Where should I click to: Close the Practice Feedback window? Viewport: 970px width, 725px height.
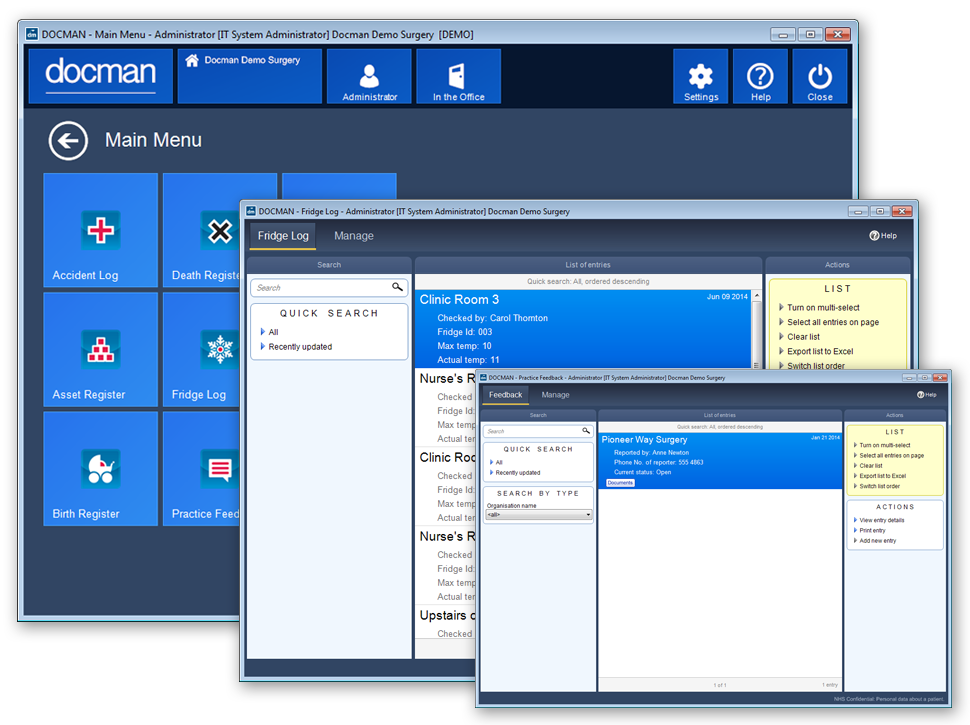940,377
